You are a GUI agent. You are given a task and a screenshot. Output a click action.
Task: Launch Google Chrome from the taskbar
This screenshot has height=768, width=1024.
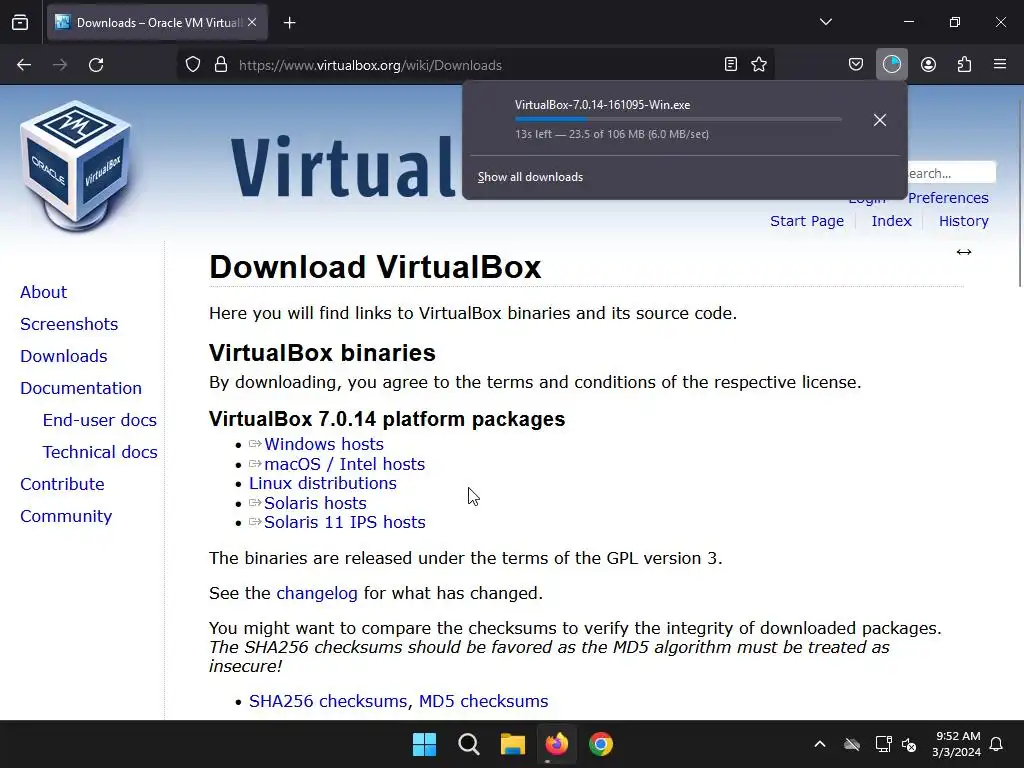coord(601,744)
